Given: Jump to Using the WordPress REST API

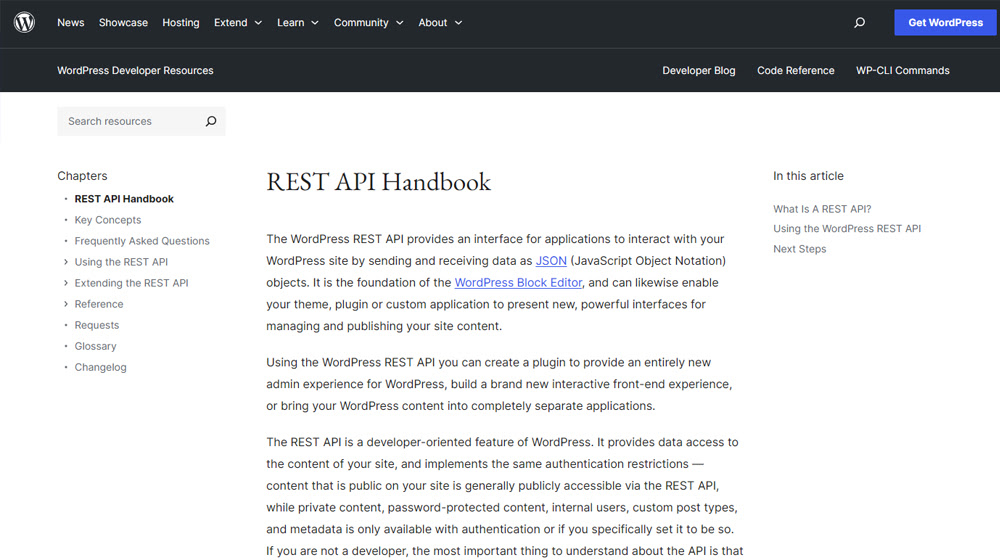Looking at the screenshot, I should (847, 229).
